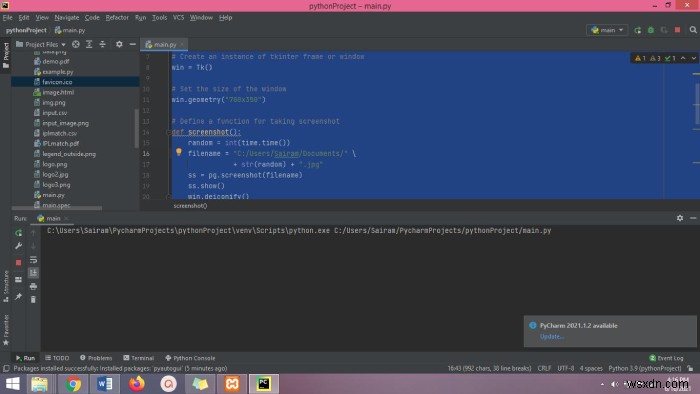Viewport: 700px width, 394px height.
Task: Click the warnings count inspection widget
Action: (x=655, y=58)
